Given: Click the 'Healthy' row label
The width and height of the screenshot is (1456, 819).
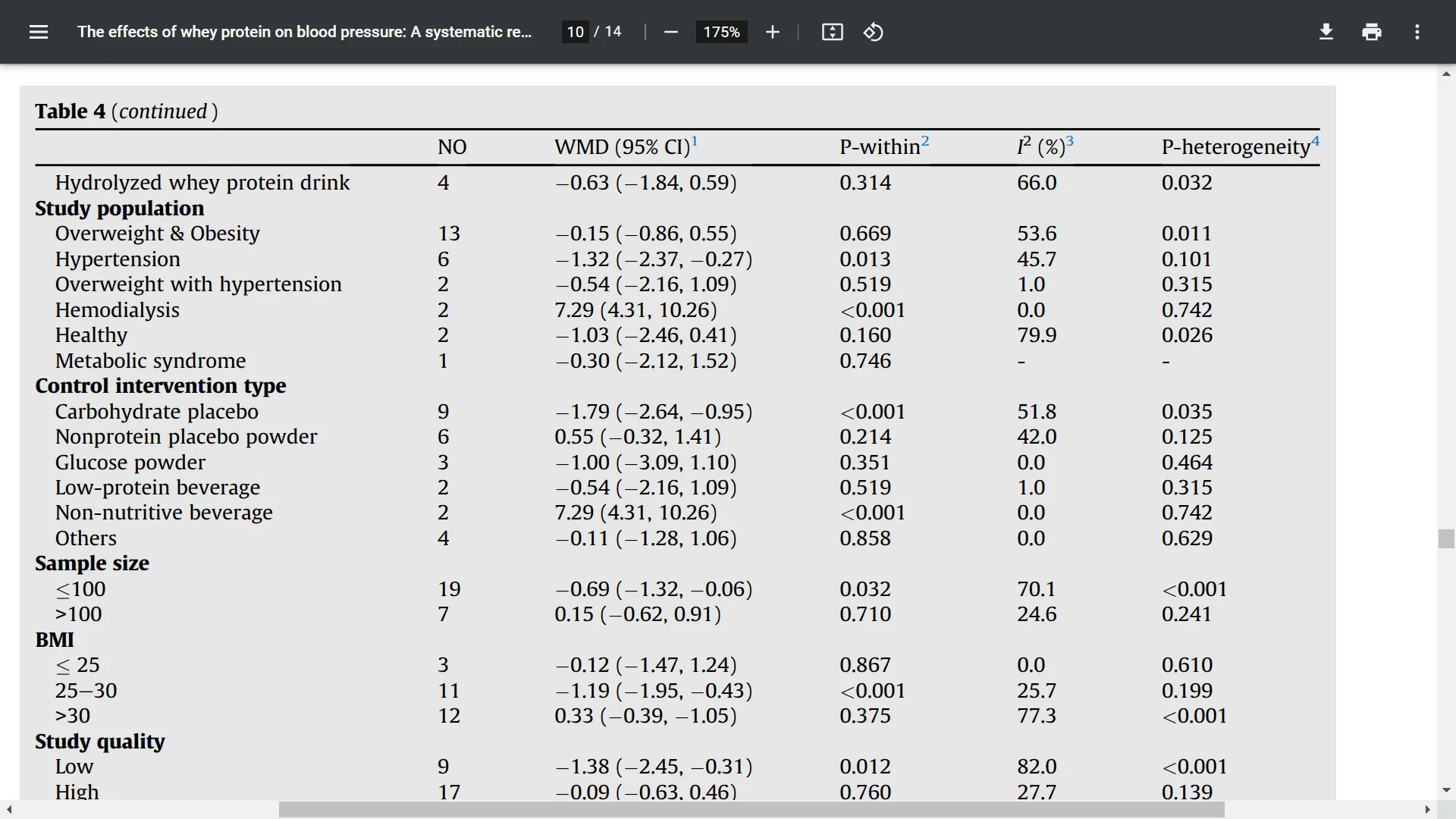Looking at the screenshot, I should click(91, 335).
